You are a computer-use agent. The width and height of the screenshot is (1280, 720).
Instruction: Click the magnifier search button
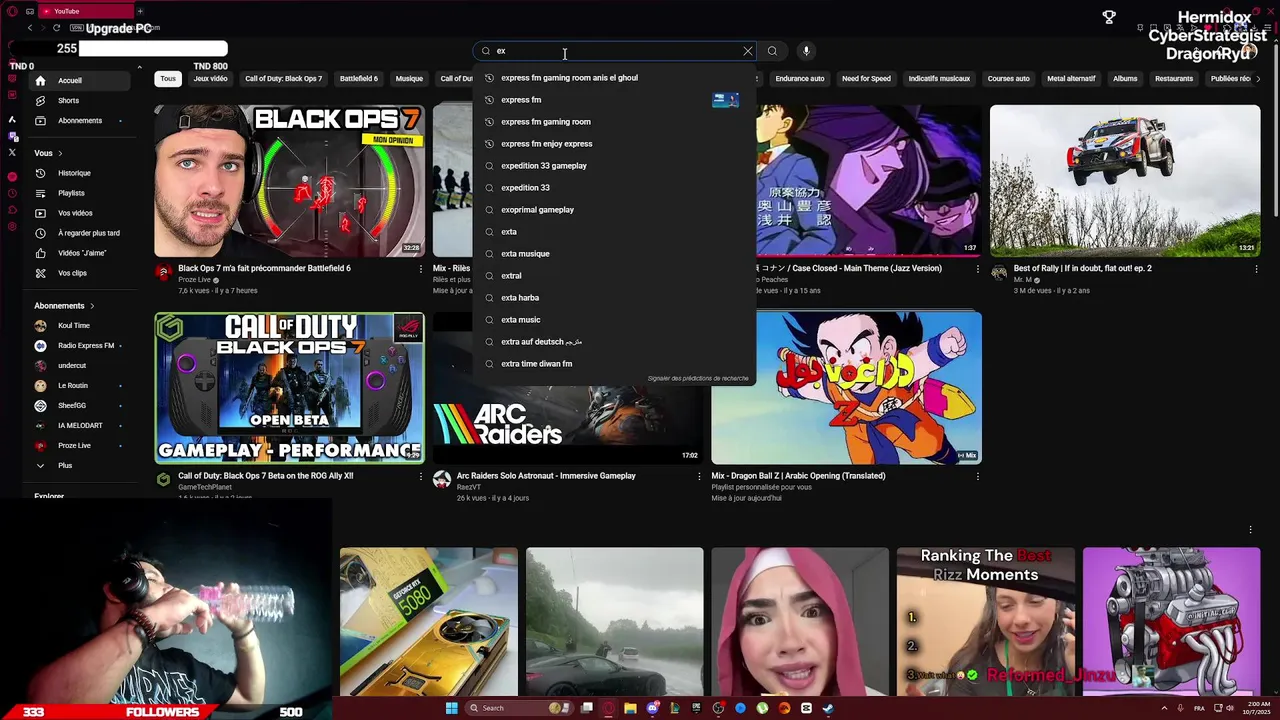[x=772, y=51]
